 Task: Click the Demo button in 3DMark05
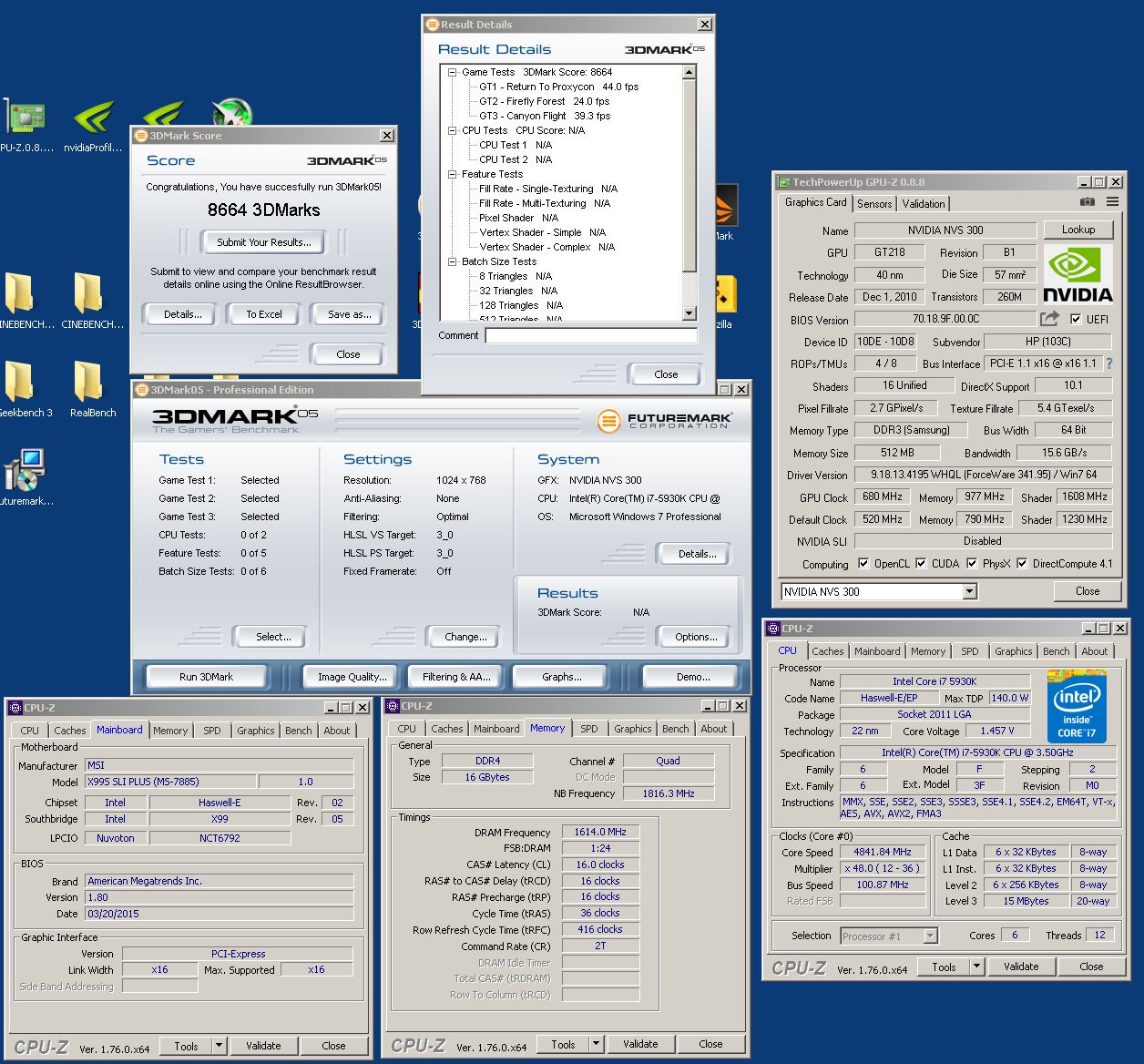point(693,677)
